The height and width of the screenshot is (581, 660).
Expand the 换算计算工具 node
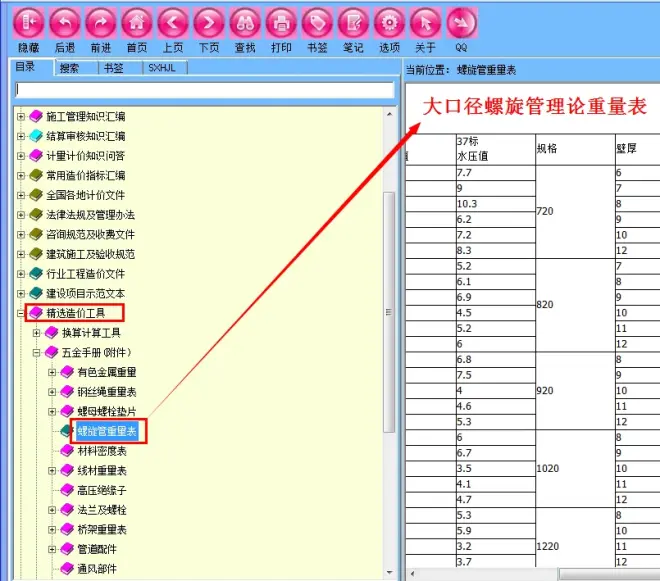click(x=37, y=333)
